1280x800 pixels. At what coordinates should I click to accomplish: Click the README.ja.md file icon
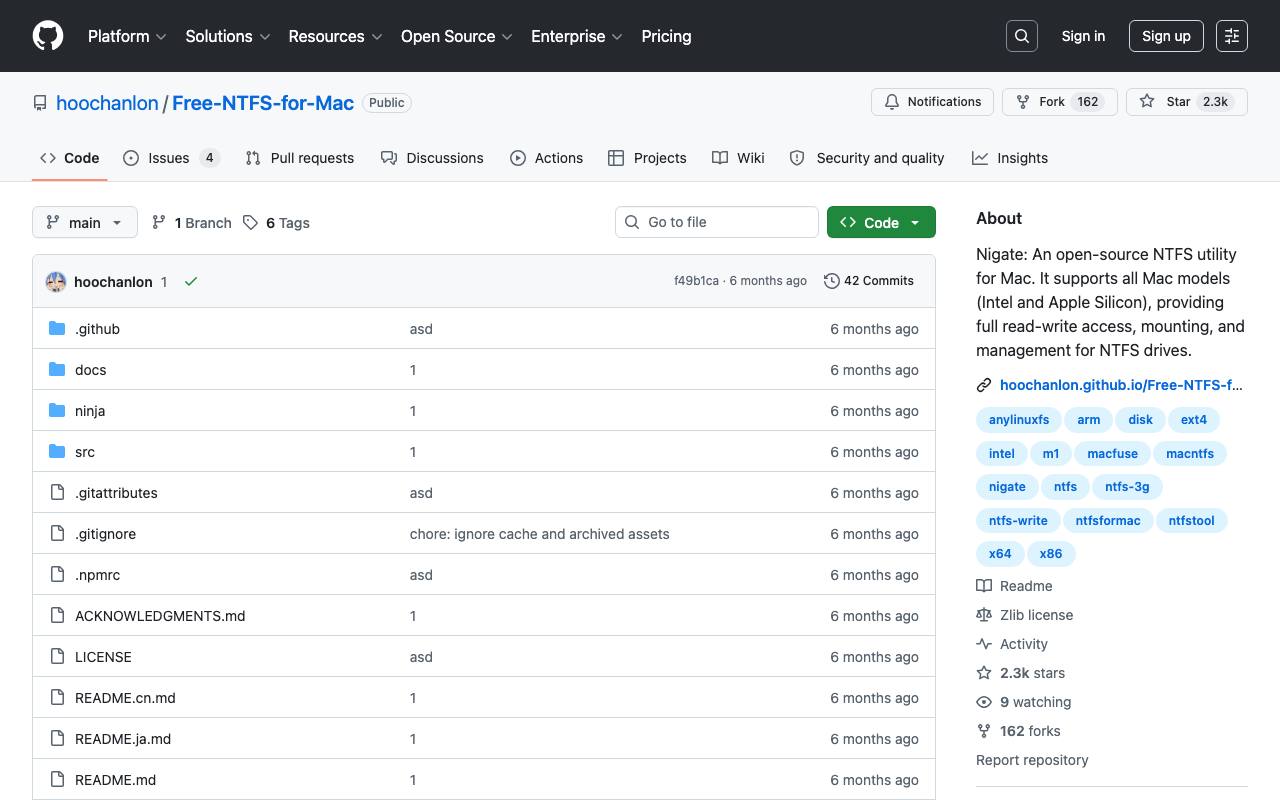coord(57,739)
